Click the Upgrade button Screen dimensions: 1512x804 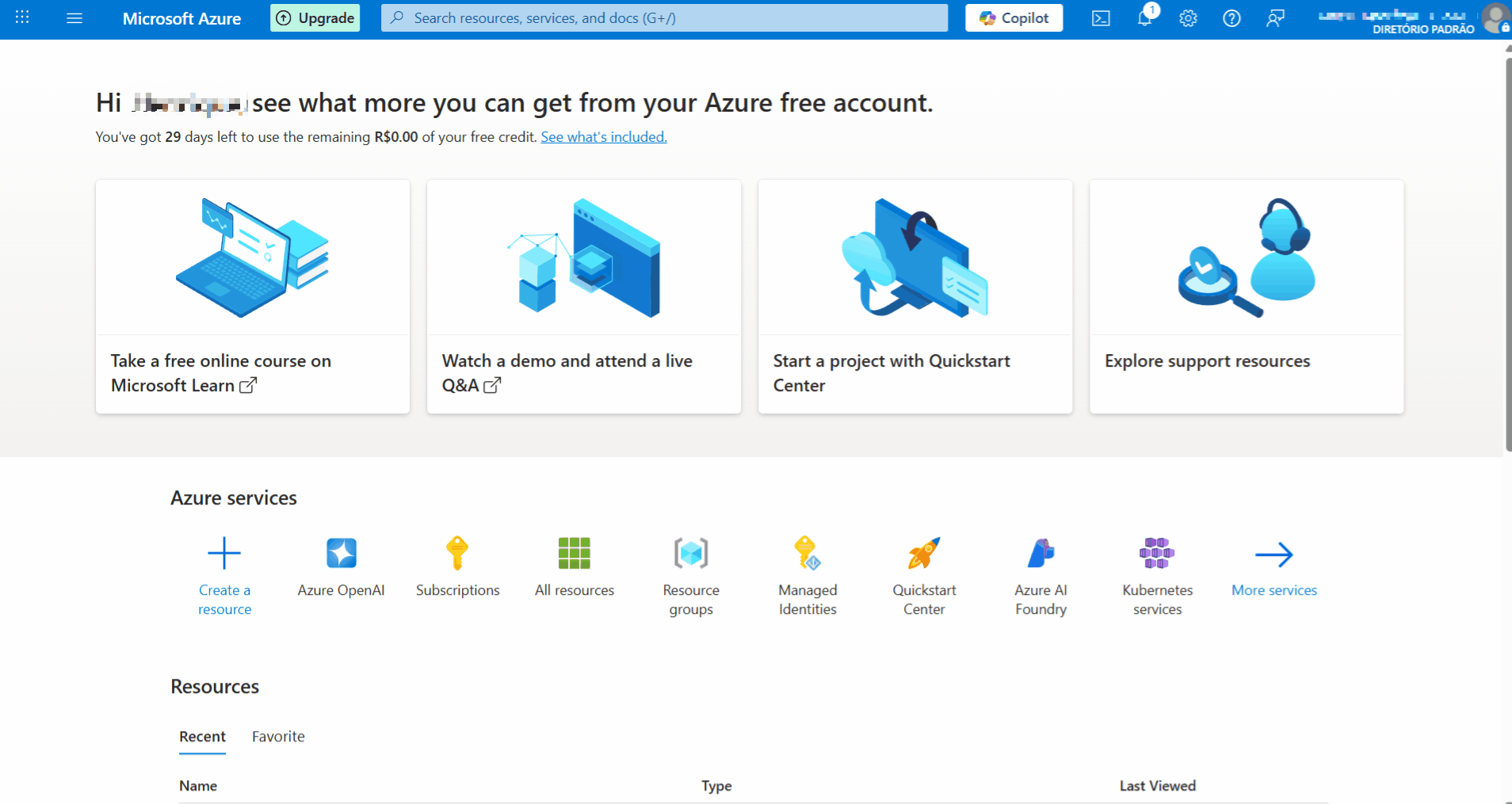[x=315, y=18]
